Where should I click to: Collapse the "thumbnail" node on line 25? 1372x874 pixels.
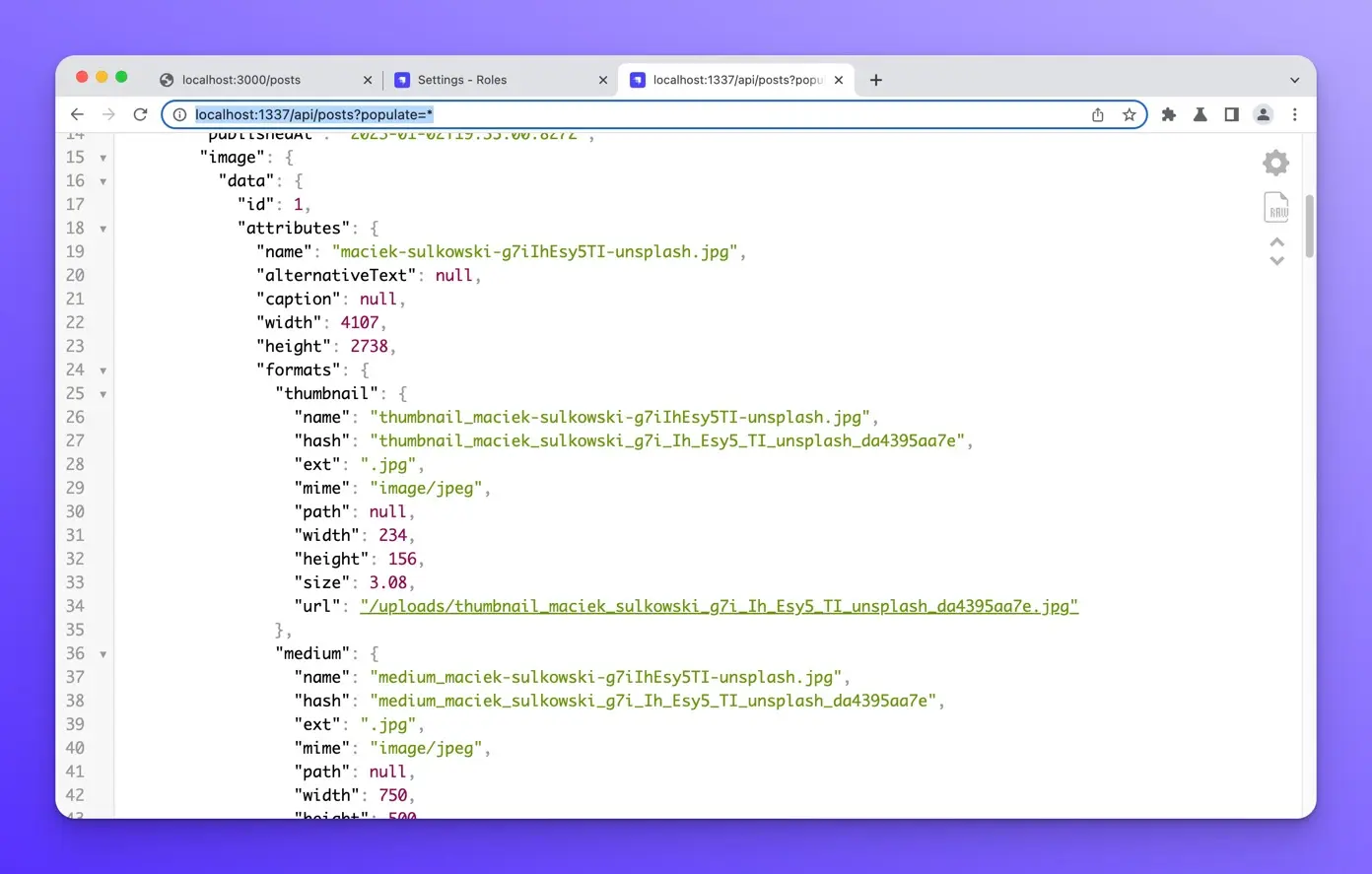point(103,394)
